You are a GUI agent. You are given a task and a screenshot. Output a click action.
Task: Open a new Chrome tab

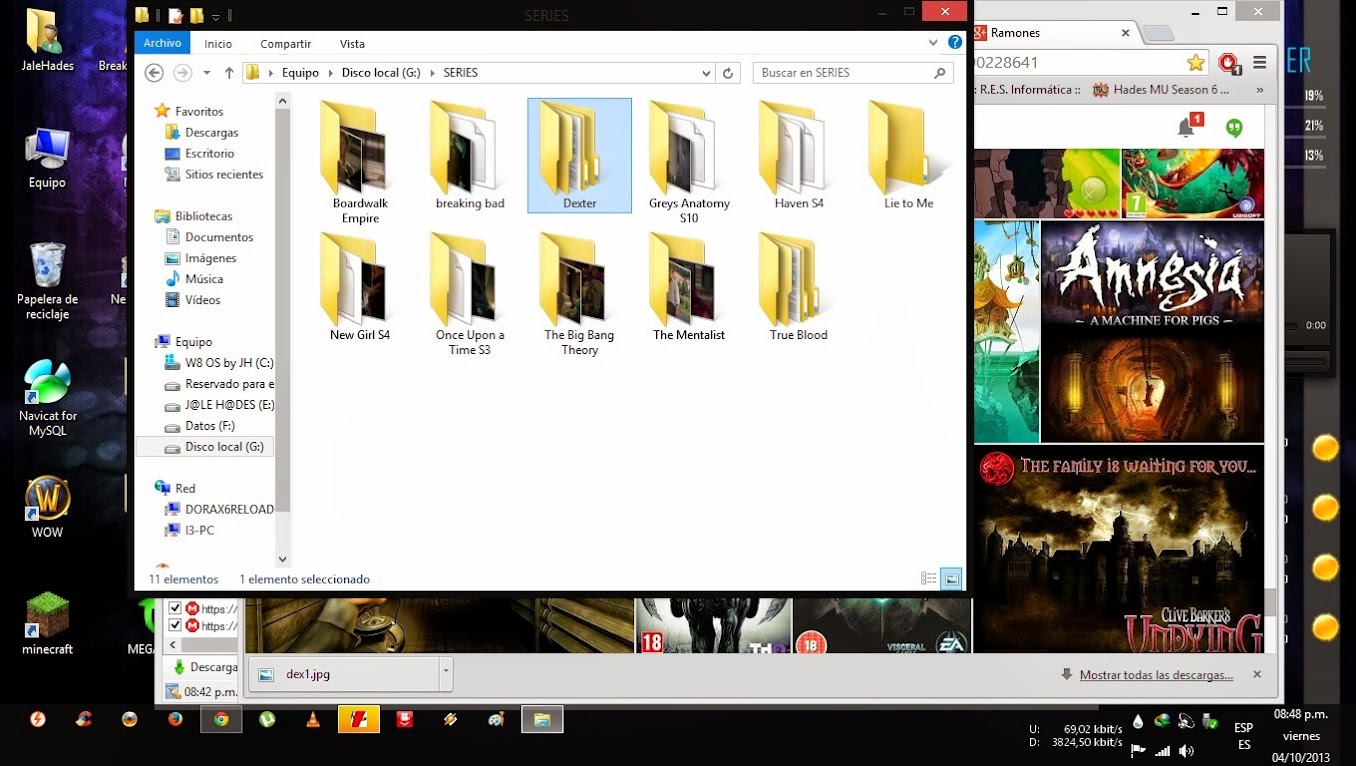[x=1158, y=33]
